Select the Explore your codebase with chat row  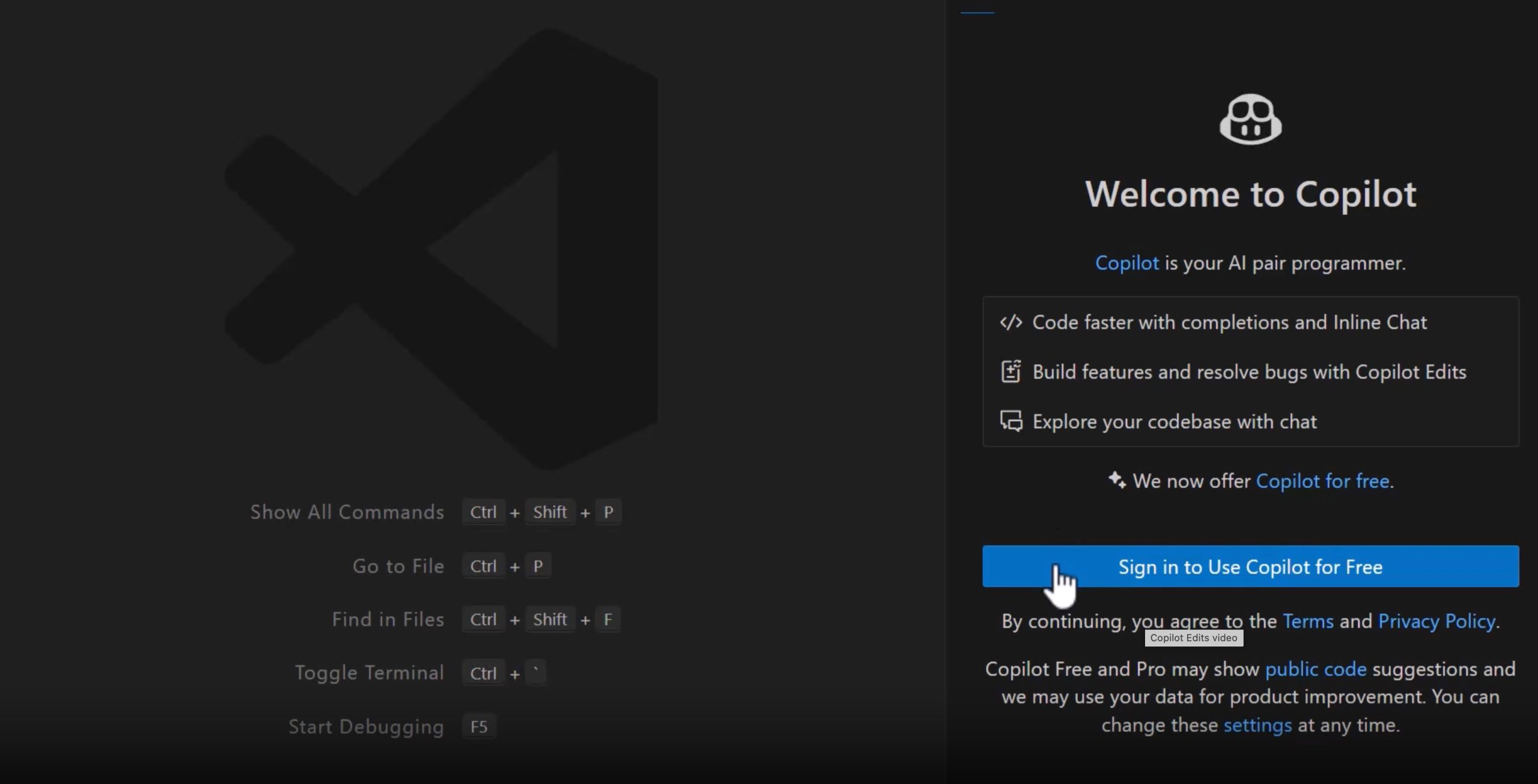pyautogui.click(x=1174, y=421)
